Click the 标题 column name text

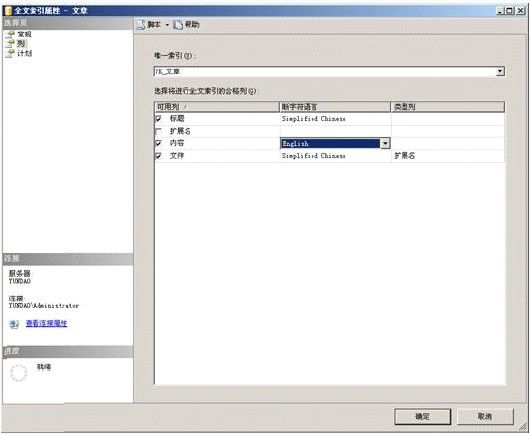(177, 119)
